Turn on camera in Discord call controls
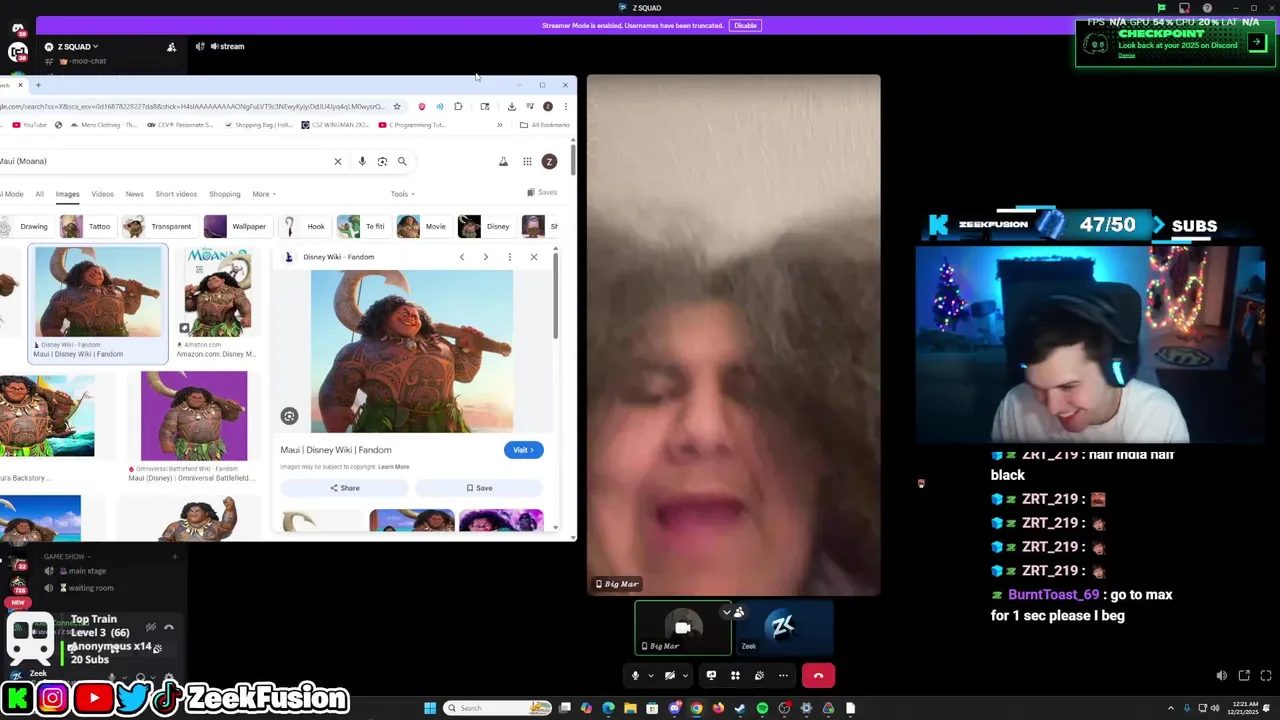Screen dimensions: 1280x720 670,676
